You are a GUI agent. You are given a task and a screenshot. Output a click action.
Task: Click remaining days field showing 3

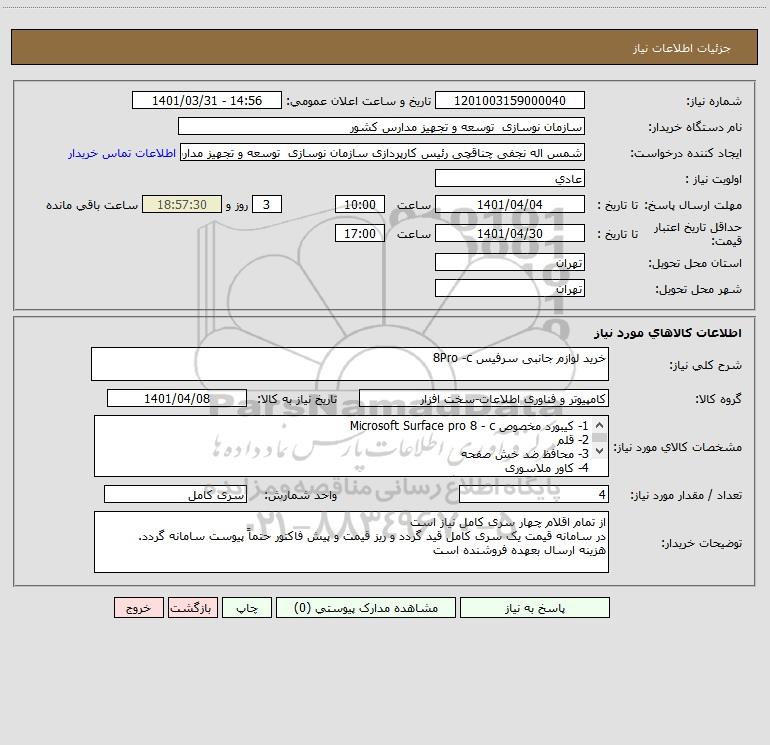click(267, 204)
